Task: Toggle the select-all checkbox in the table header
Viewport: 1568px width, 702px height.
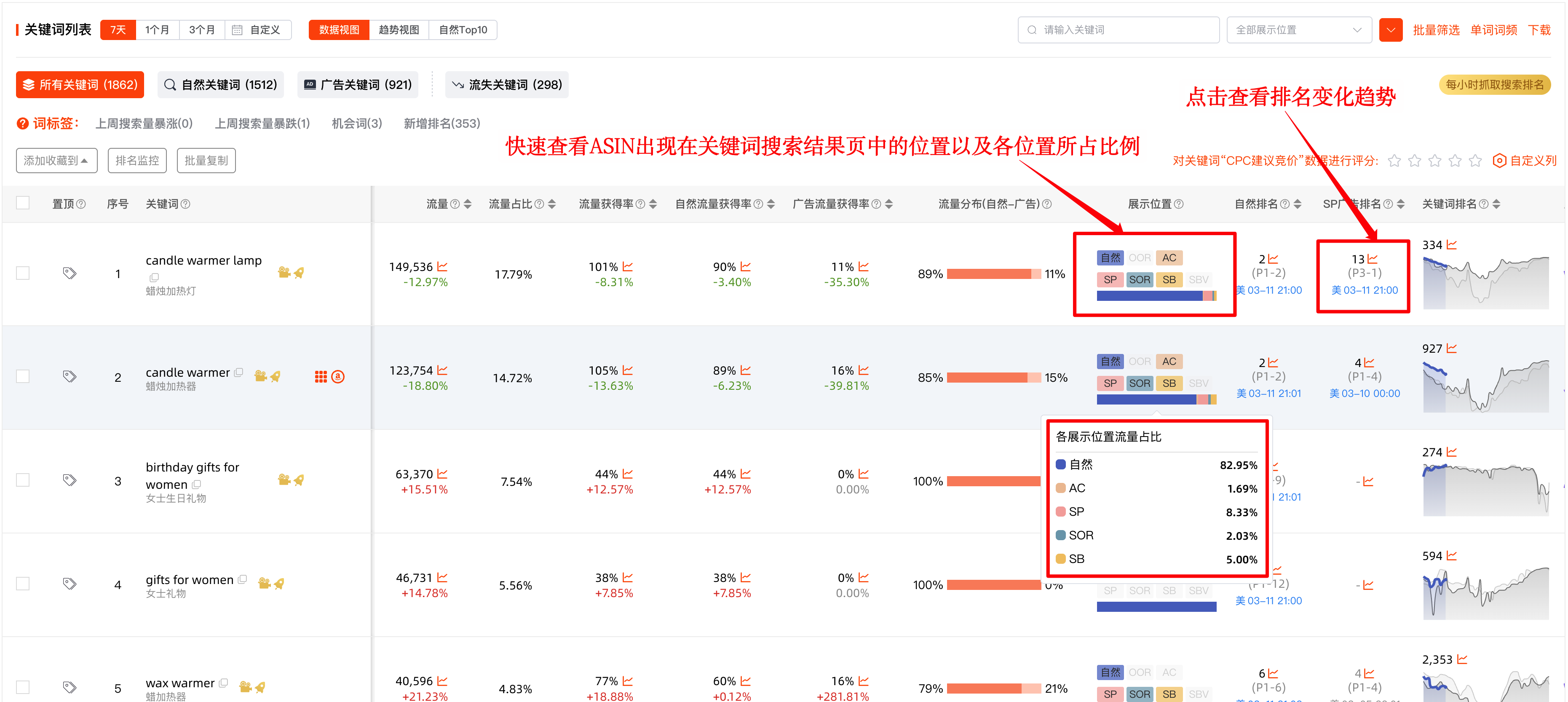Action: [22, 202]
